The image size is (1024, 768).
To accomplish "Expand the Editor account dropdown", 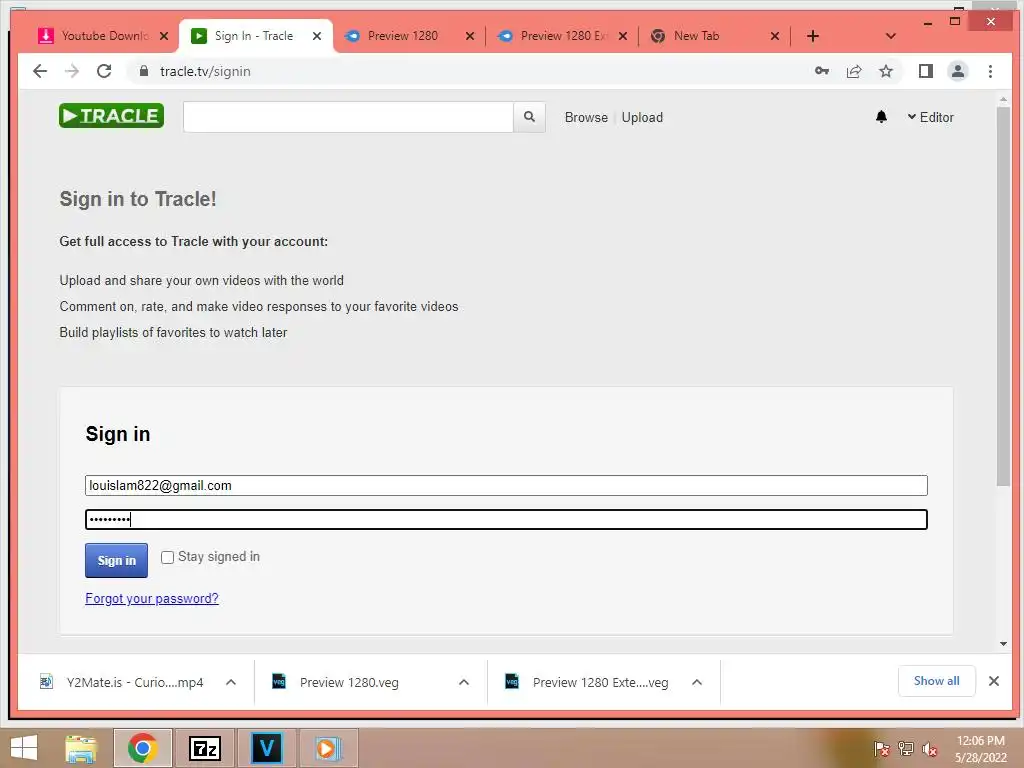I will (x=930, y=117).
